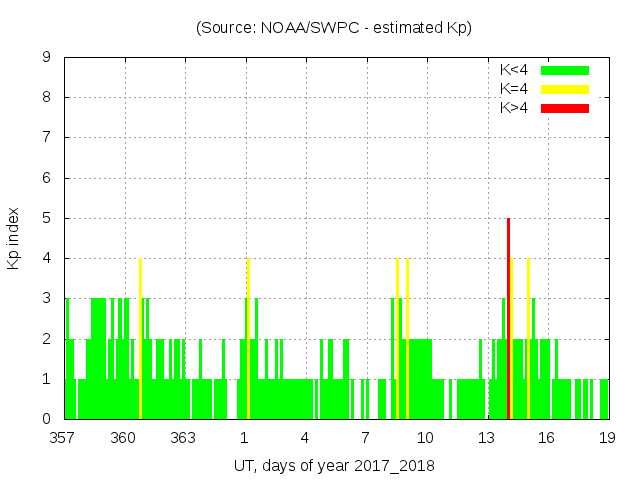Click the 'UT, days of year 2017_2018' axis label
640x480 pixels.
pos(334,465)
